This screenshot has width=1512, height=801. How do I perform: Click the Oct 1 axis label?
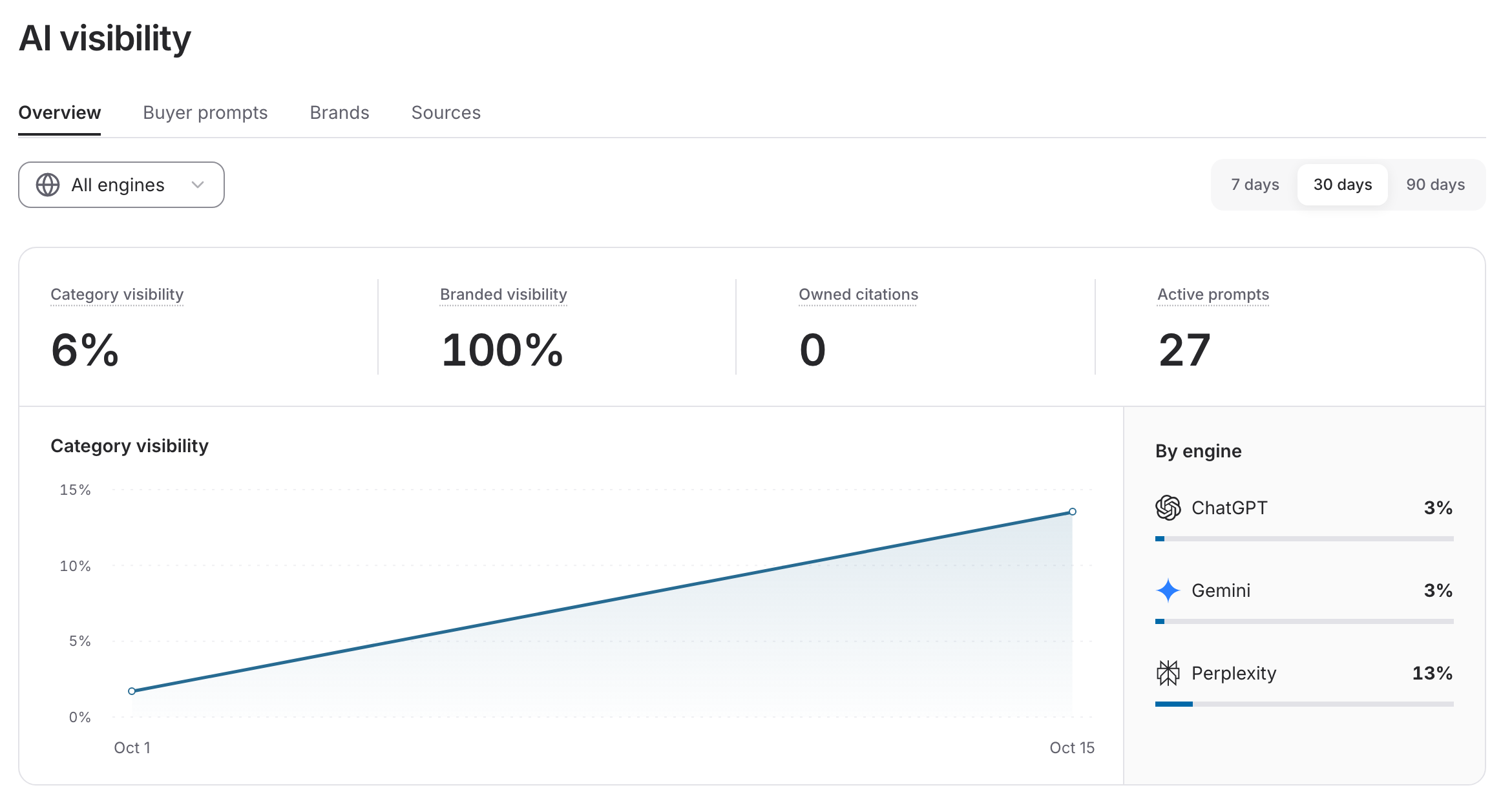click(132, 747)
